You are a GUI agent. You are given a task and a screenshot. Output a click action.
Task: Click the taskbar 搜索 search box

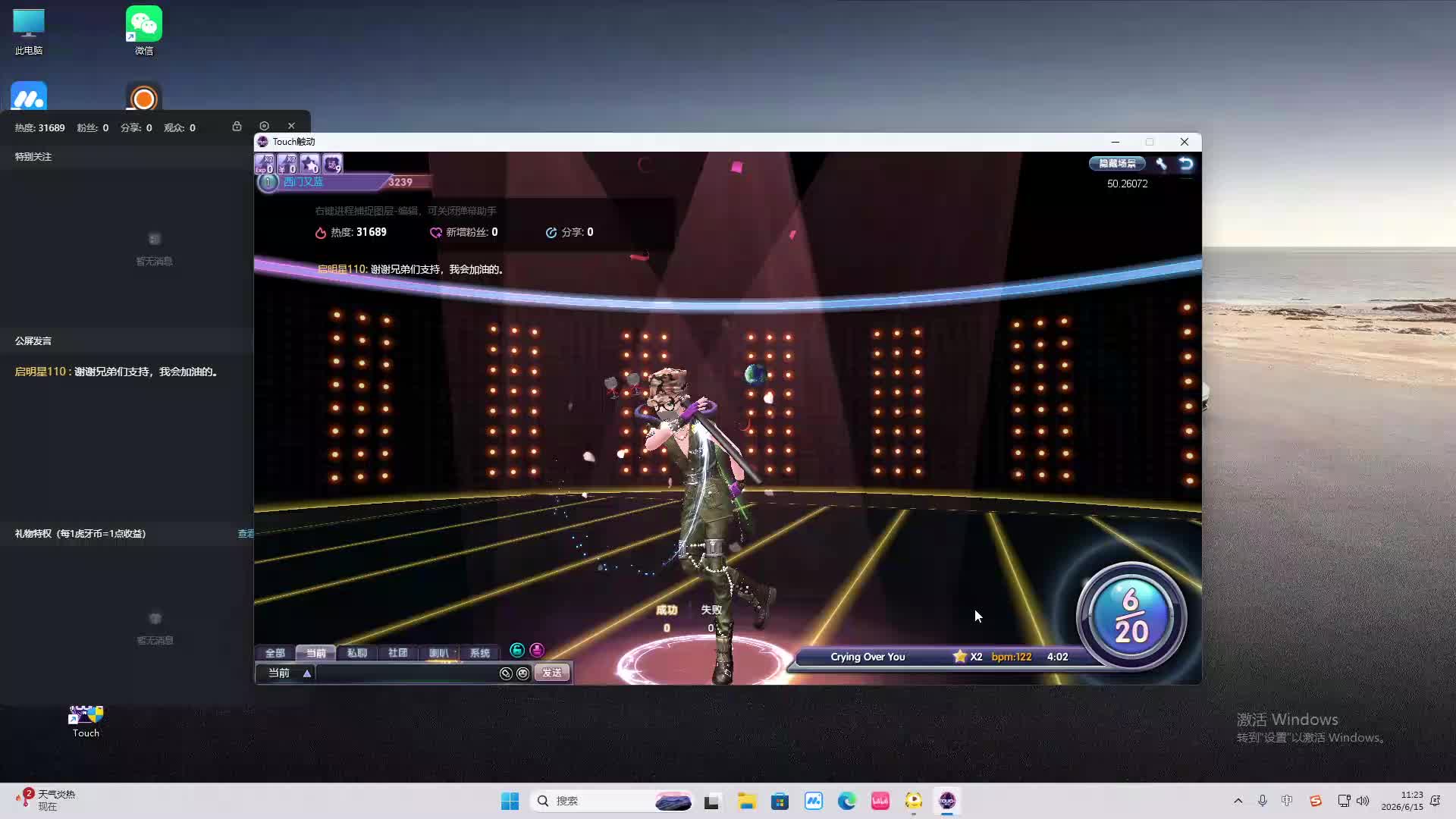pos(613,801)
